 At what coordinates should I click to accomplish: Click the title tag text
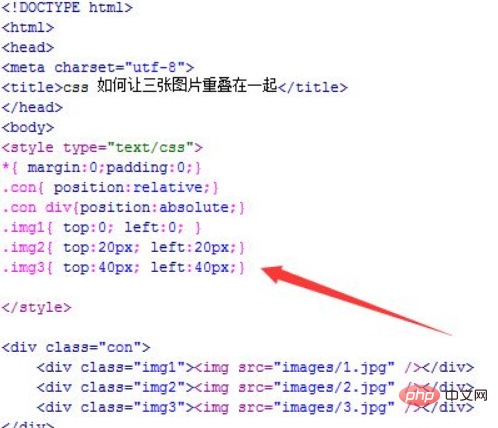tap(175, 86)
